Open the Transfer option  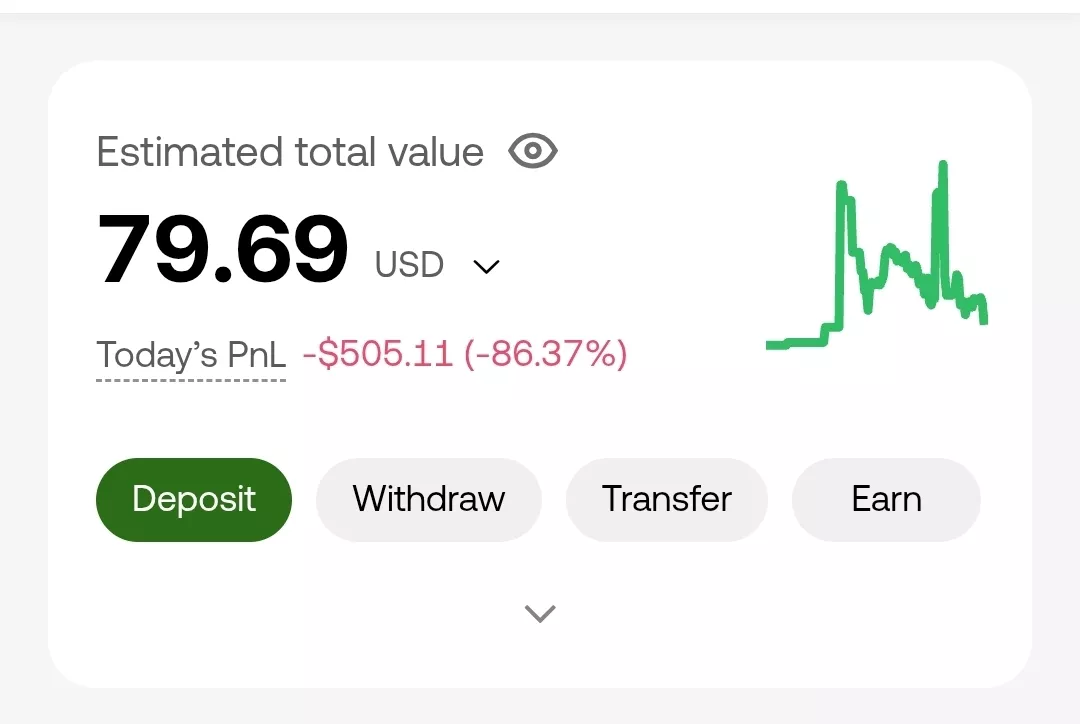point(666,499)
